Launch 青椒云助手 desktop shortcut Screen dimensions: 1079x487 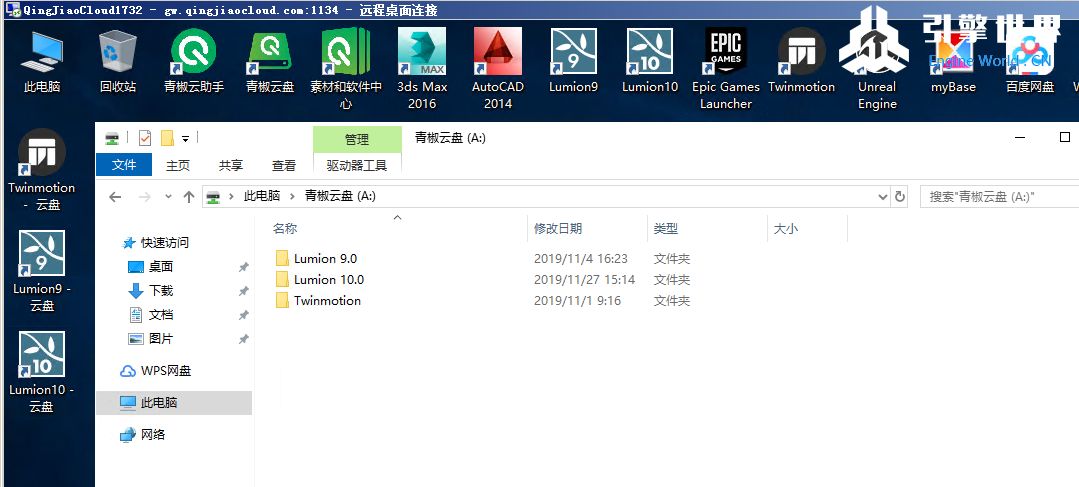193,62
